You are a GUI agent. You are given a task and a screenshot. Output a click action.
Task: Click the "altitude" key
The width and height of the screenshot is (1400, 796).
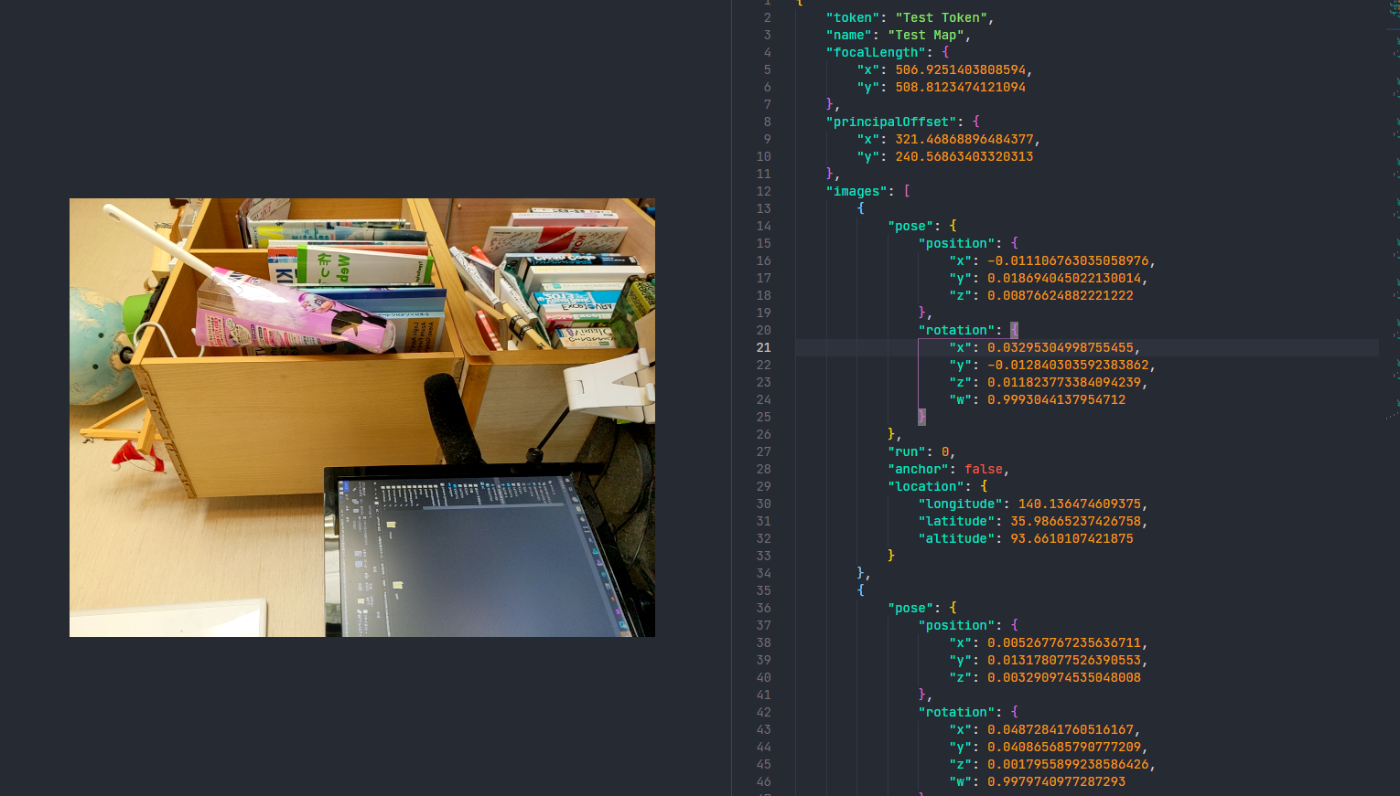click(956, 539)
